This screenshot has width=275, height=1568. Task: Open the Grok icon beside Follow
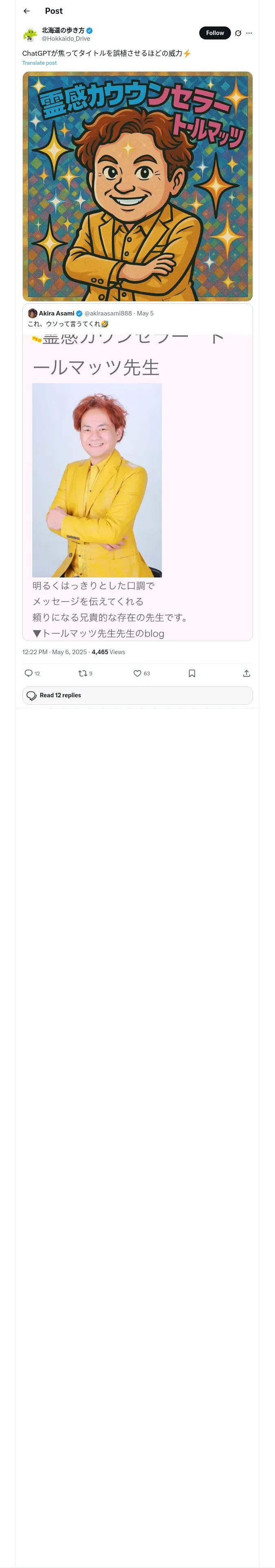click(x=238, y=33)
